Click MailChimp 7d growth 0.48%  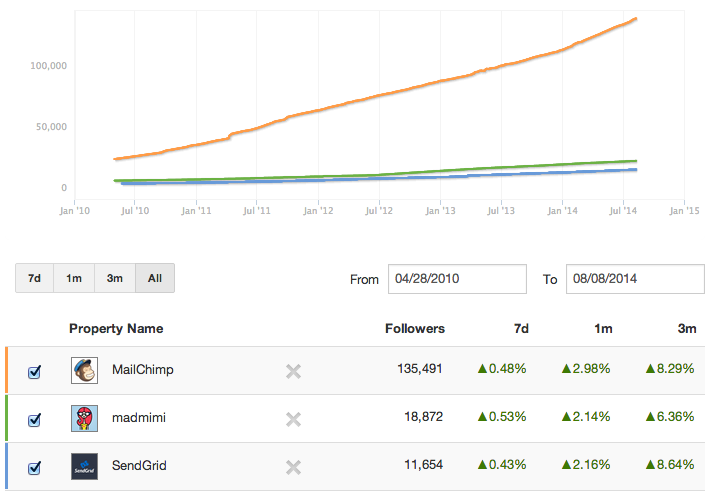(502, 369)
